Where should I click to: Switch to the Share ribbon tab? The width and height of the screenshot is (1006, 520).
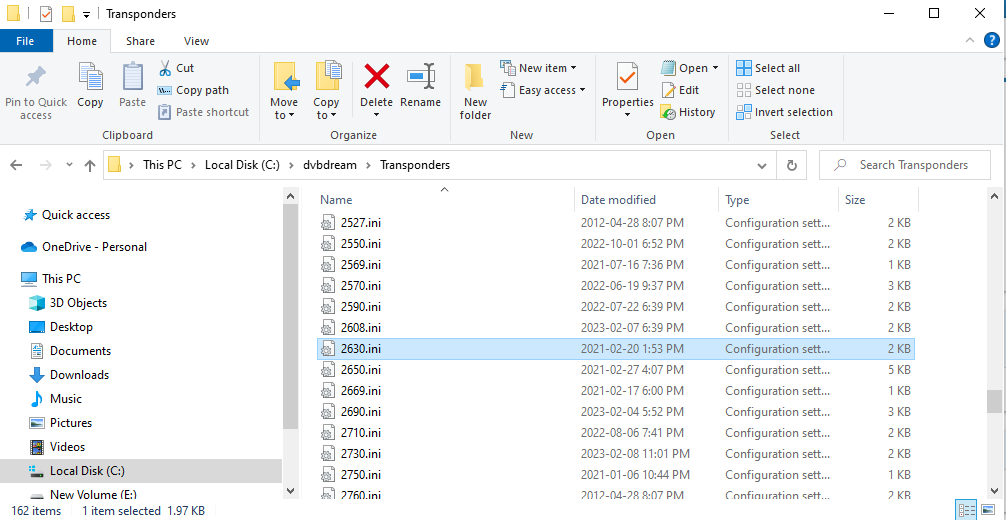point(140,41)
